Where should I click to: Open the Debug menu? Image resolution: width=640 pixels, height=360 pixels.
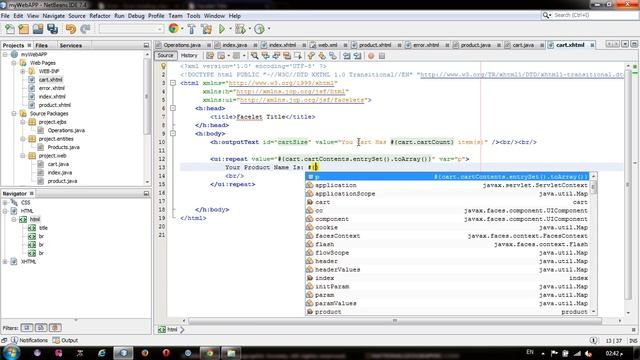[x=136, y=16]
